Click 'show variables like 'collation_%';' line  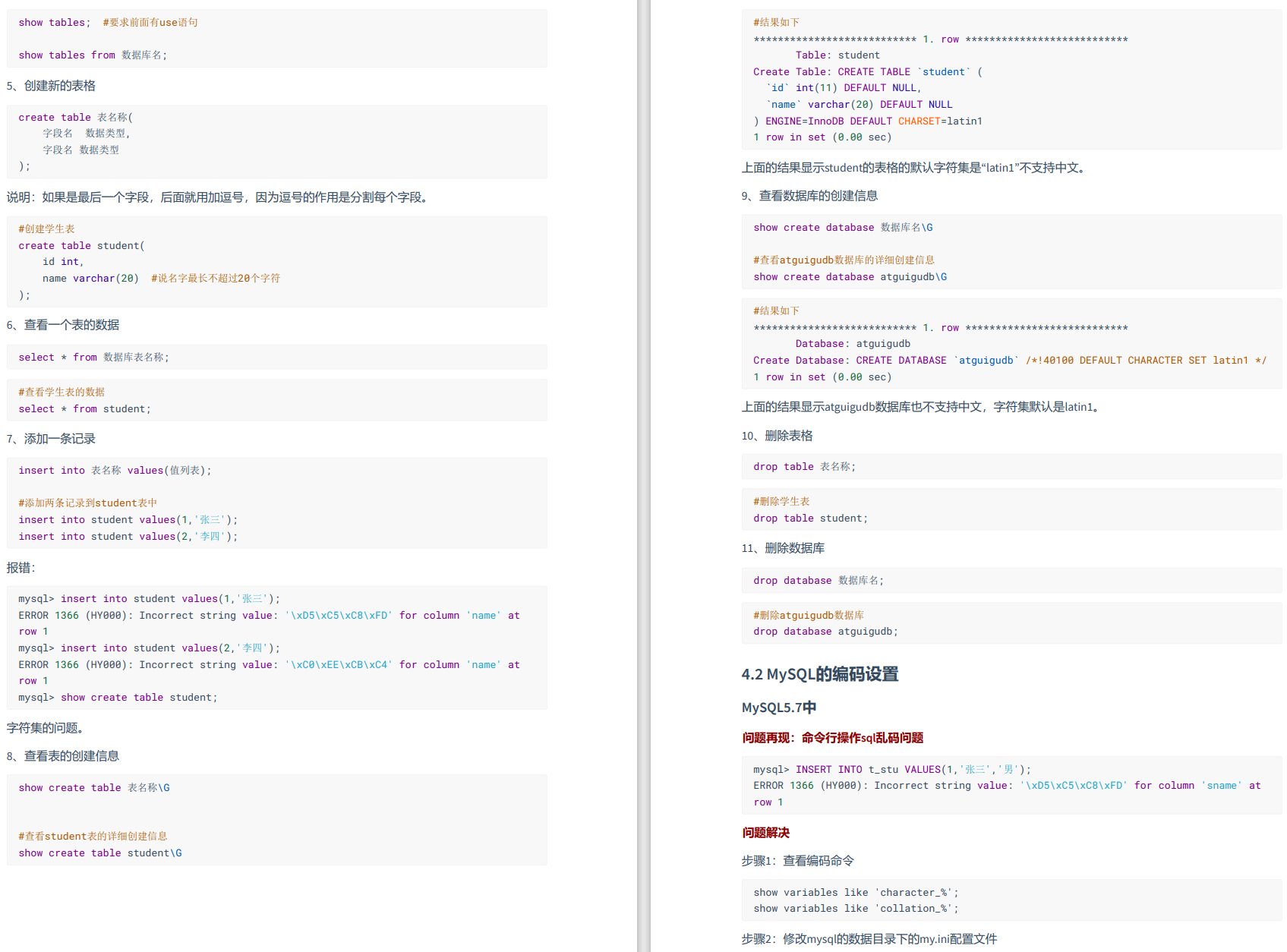click(x=856, y=909)
